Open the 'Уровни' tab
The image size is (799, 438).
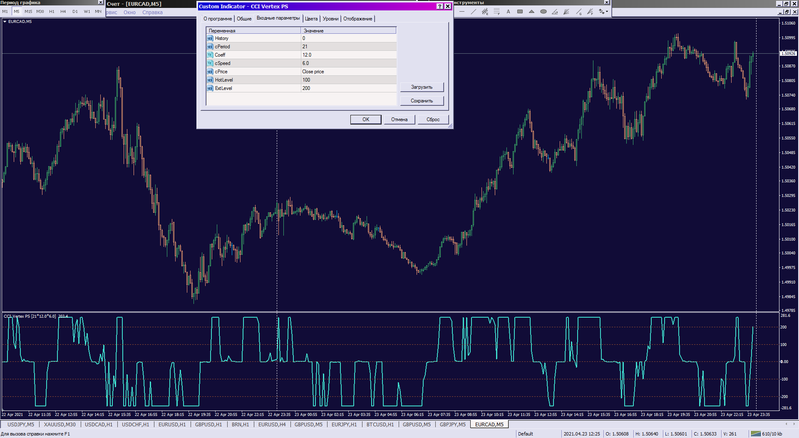click(331, 19)
